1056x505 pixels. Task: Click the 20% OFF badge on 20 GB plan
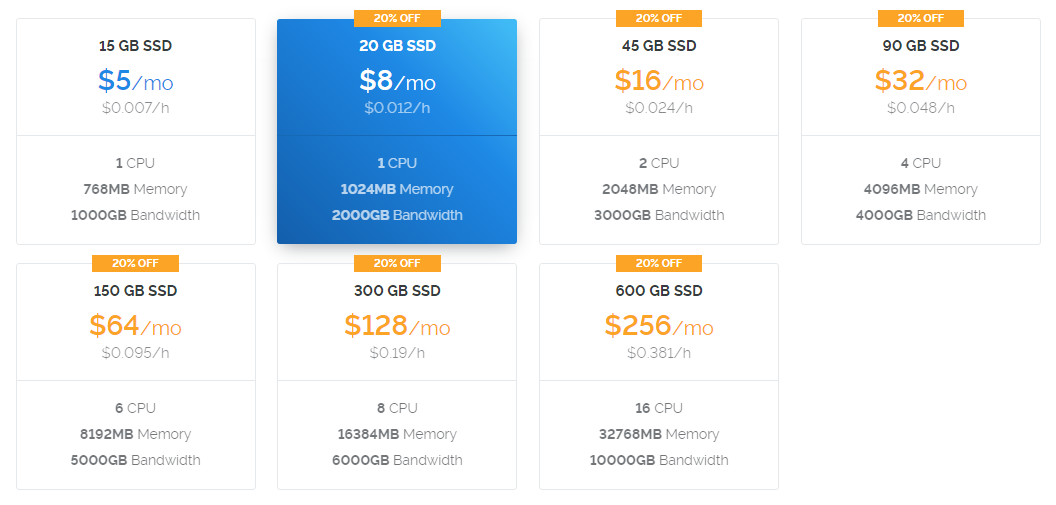click(x=397, y=18)
